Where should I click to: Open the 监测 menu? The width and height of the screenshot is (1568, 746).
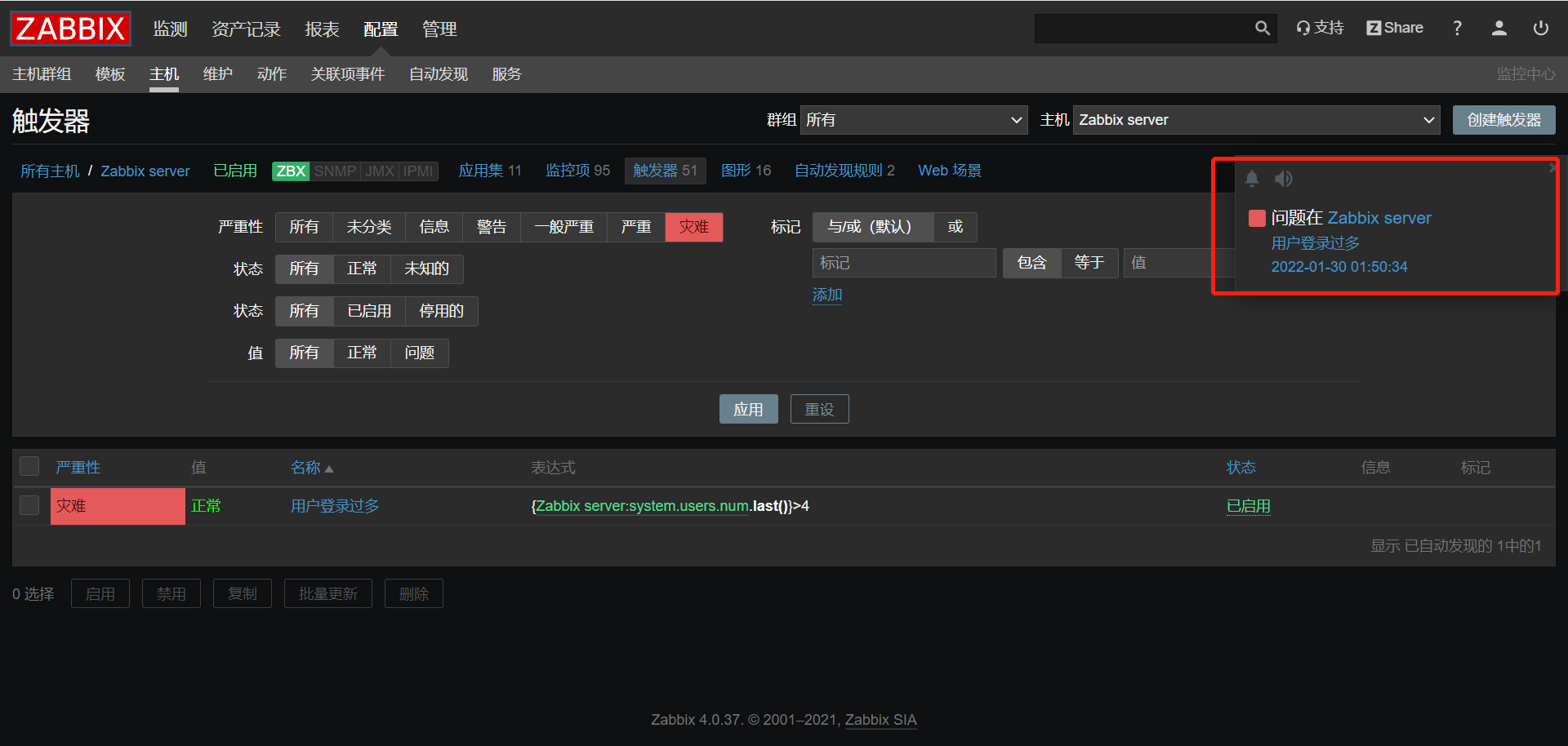click(171, 29)
